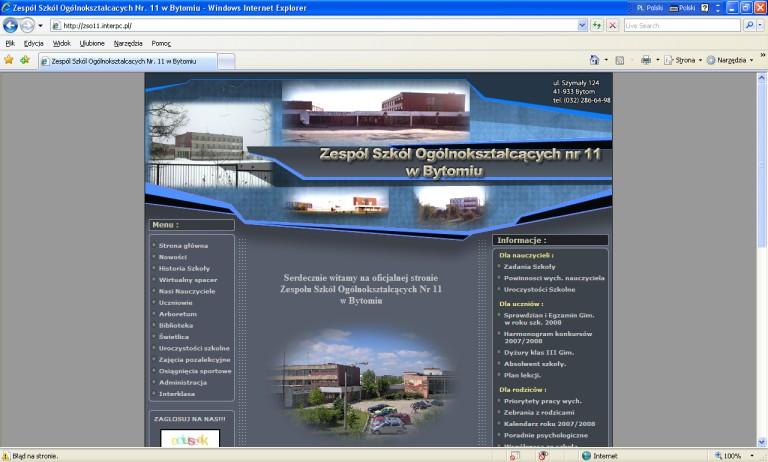Open Zebrania z rodzicami link

(539, 413)
